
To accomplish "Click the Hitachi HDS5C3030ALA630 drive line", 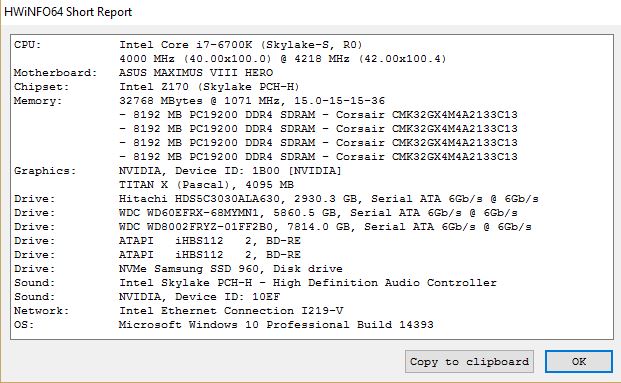I will click(x=329, y=199).
